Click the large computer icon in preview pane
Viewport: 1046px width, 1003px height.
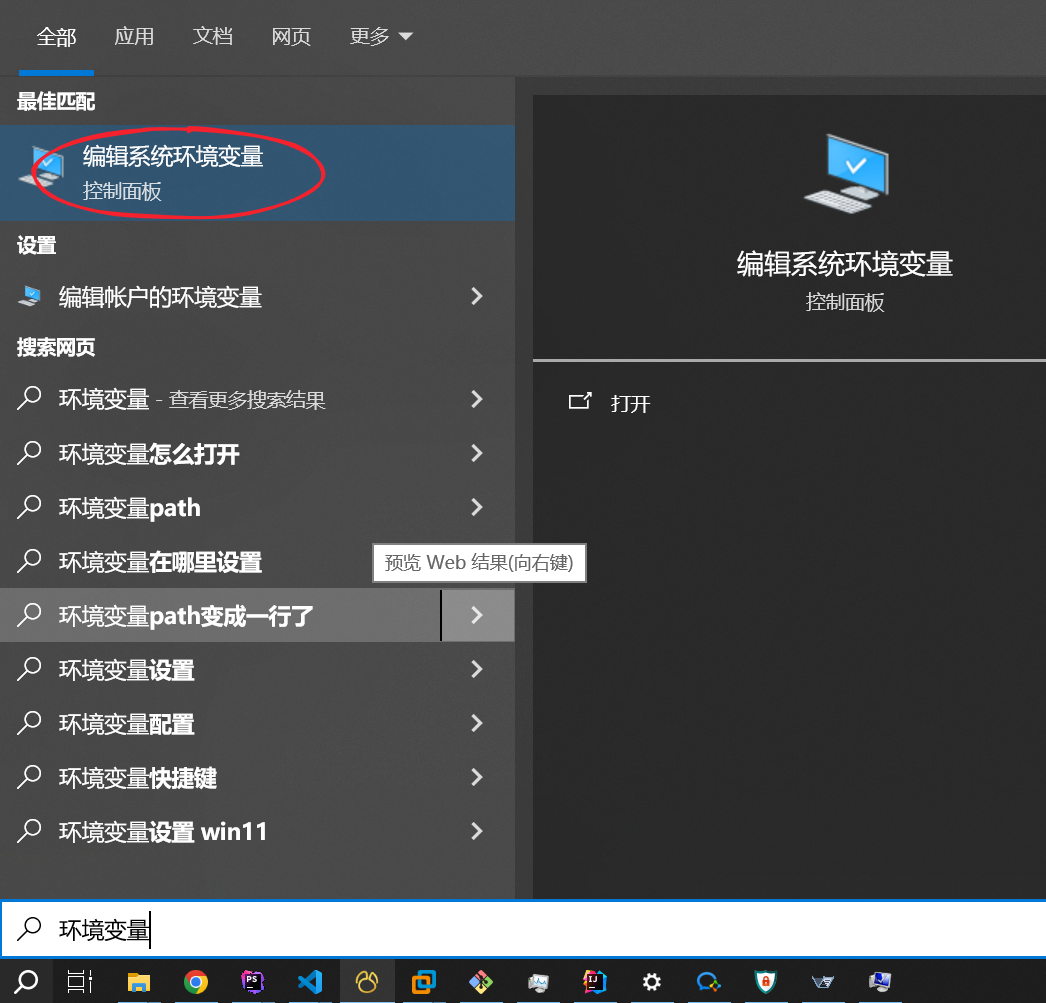click(847, 173)
